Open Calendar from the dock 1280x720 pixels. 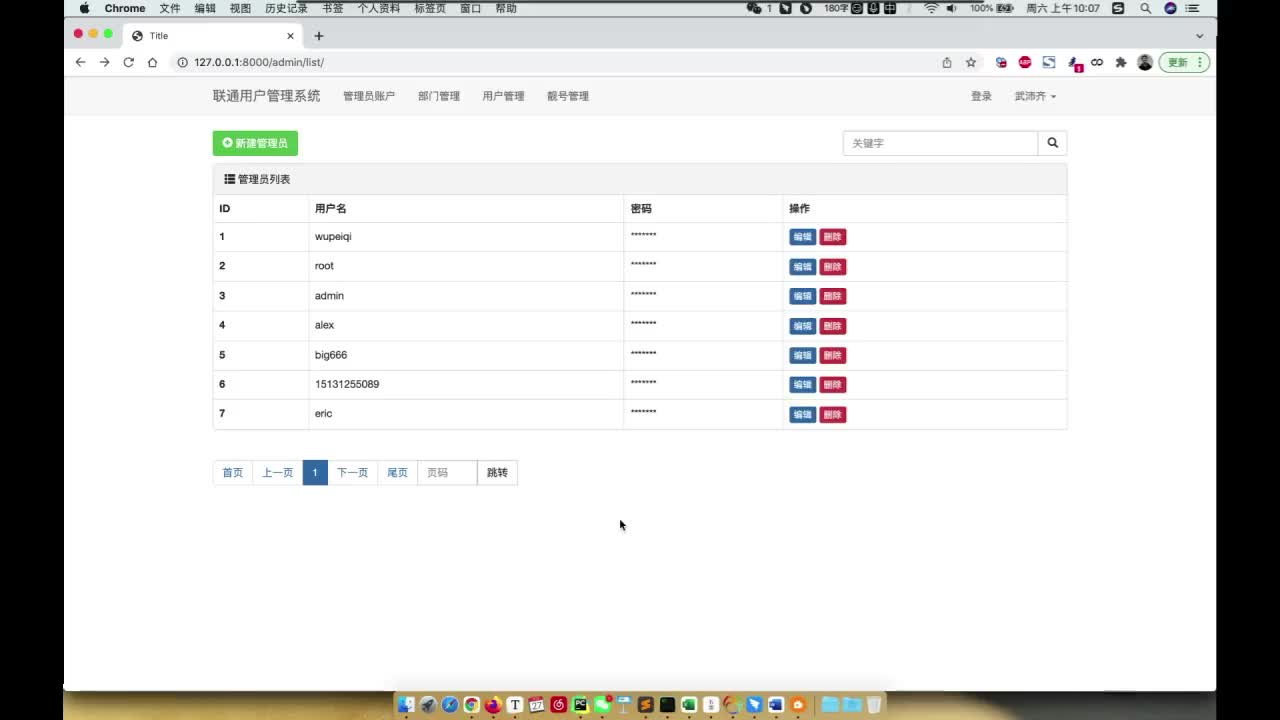[537, 705]
